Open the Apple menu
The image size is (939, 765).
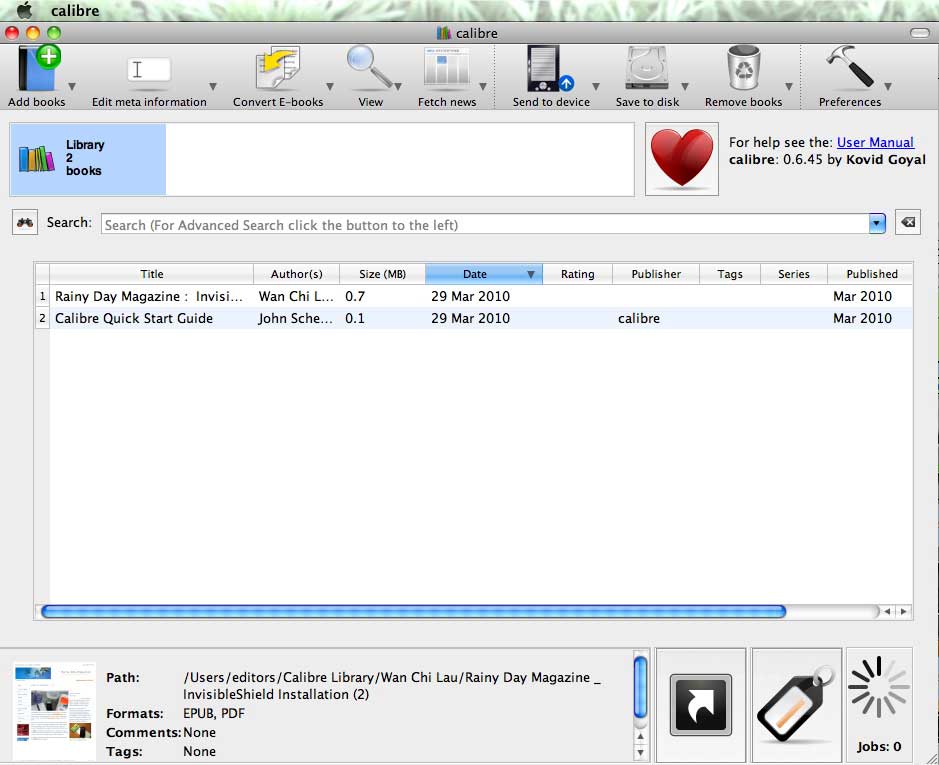click(x=24, y=10)
